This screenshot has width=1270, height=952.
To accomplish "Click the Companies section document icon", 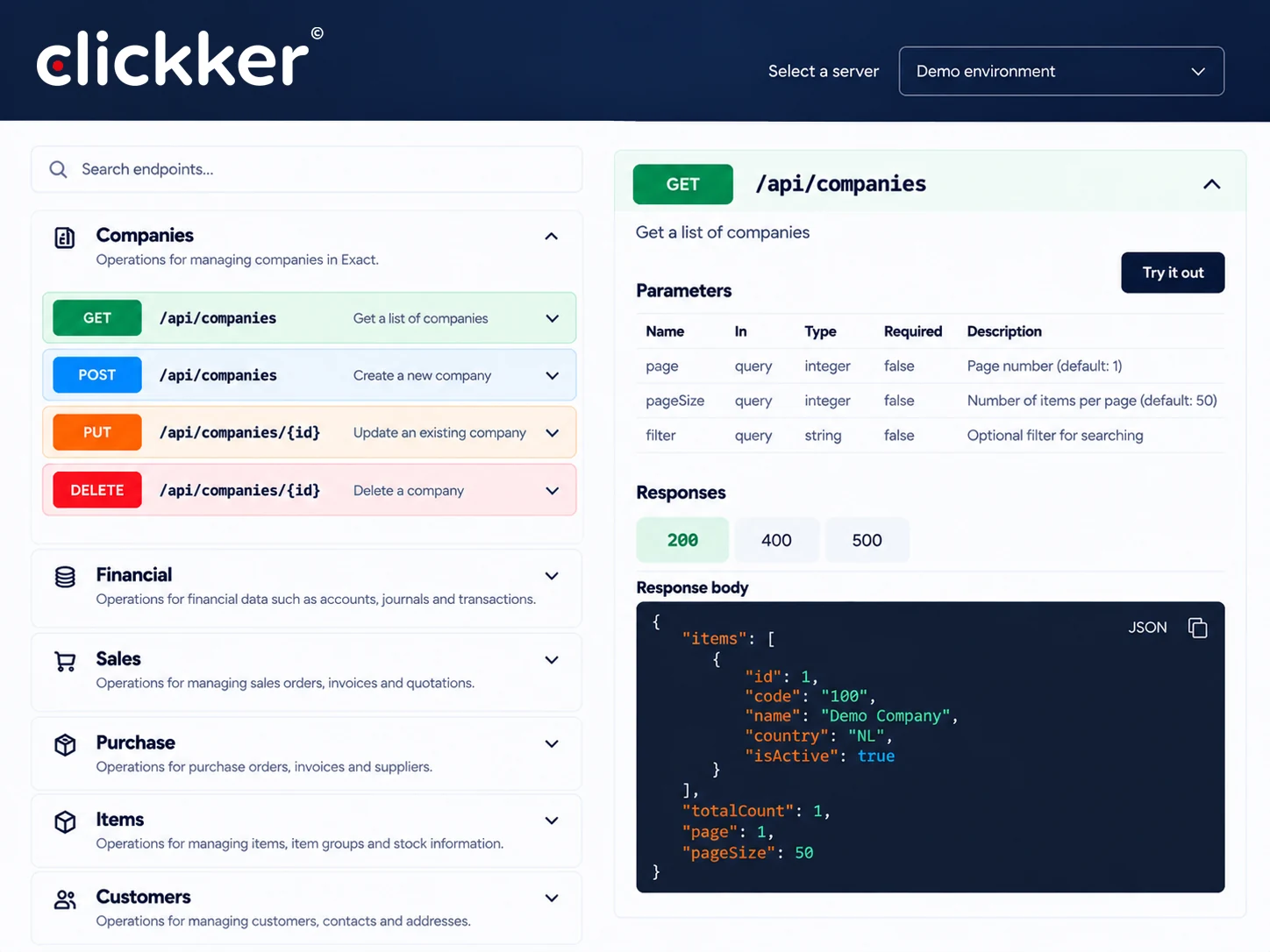I will click(x=65, y=238).
